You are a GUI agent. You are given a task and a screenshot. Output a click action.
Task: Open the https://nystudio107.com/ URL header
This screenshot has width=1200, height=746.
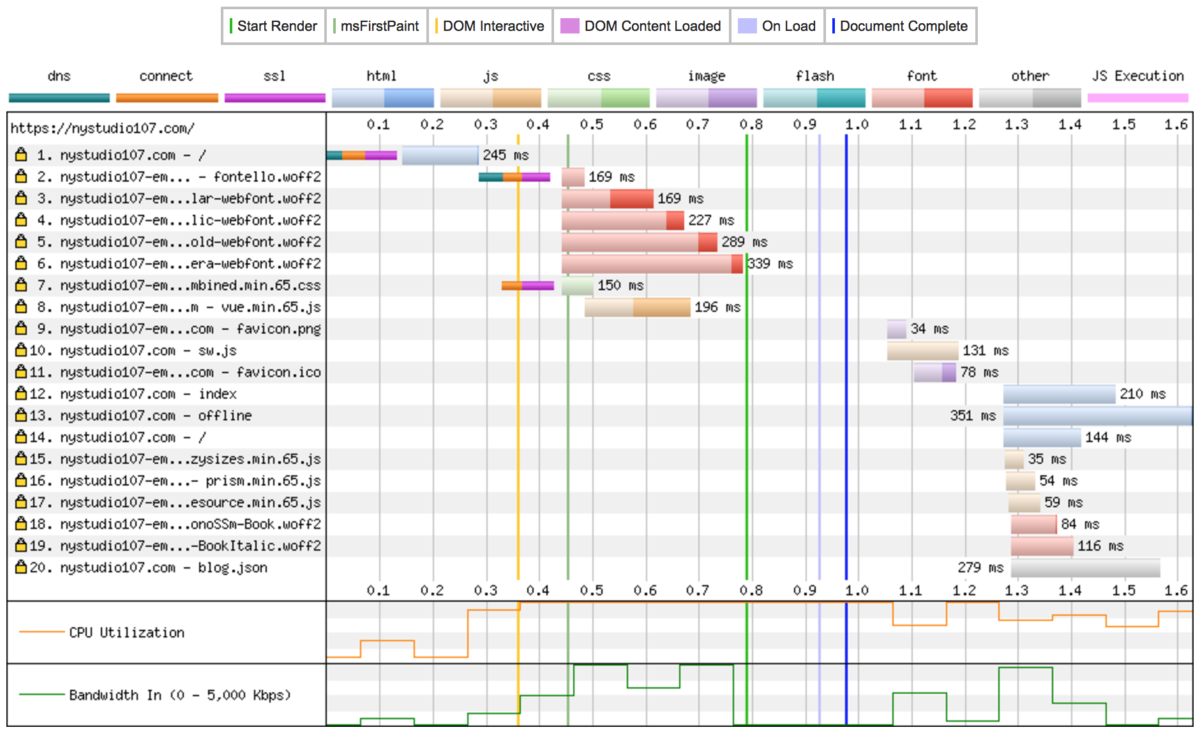pyautogui.click(x=102, y=127)
